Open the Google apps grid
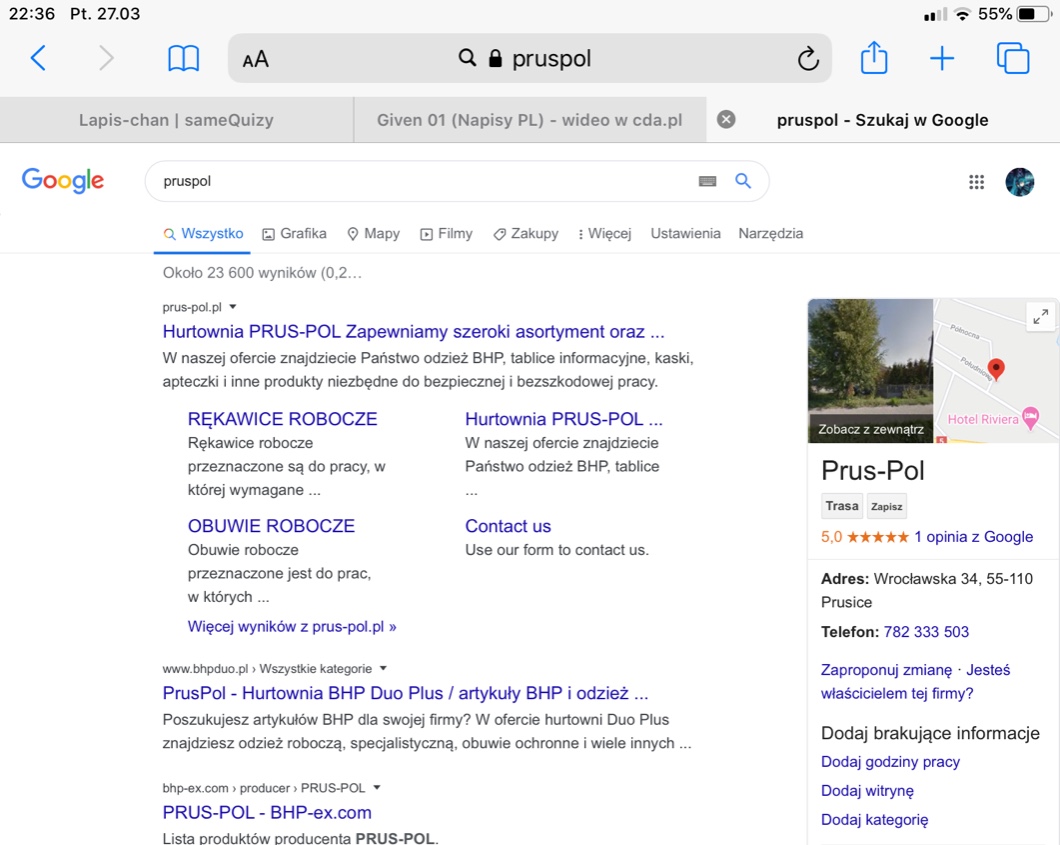1060x845 pixels. 977,182
